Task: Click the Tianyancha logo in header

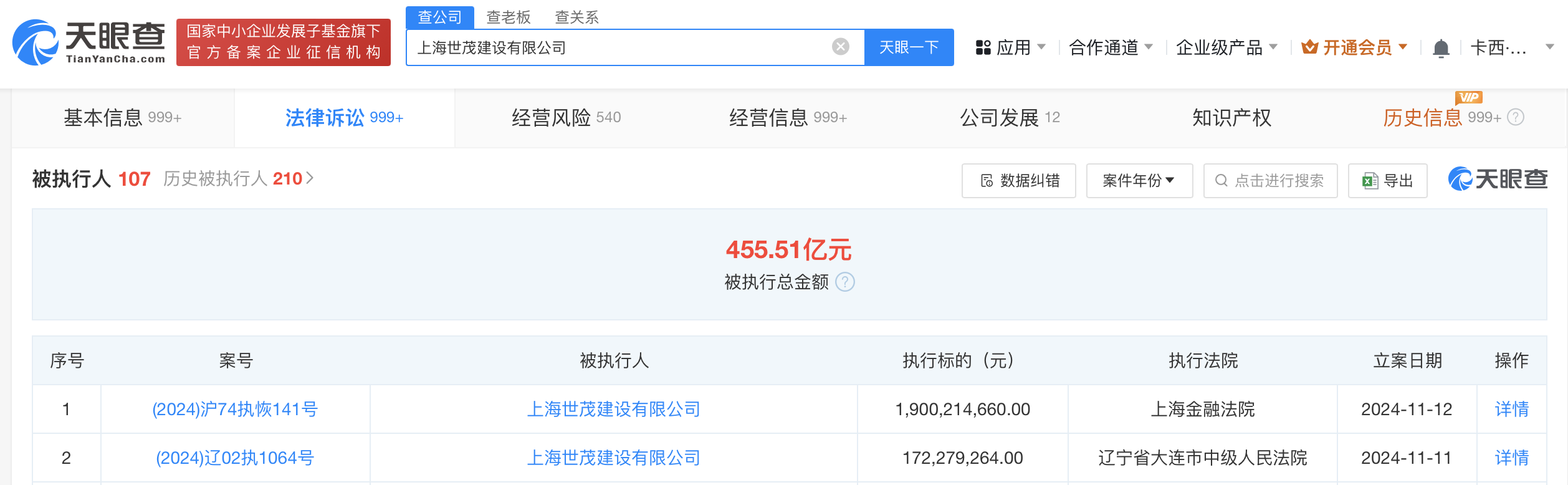Action: [89, 42]
